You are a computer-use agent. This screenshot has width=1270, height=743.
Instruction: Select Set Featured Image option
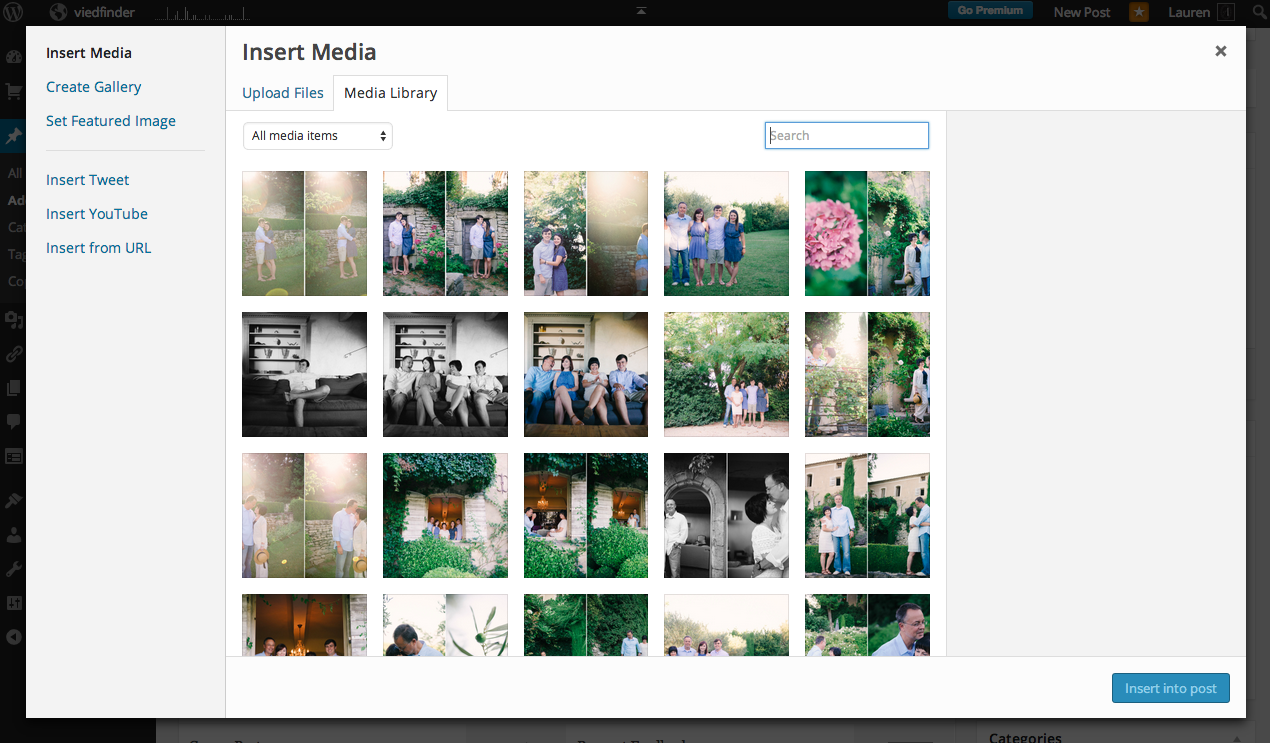(111, 121)
